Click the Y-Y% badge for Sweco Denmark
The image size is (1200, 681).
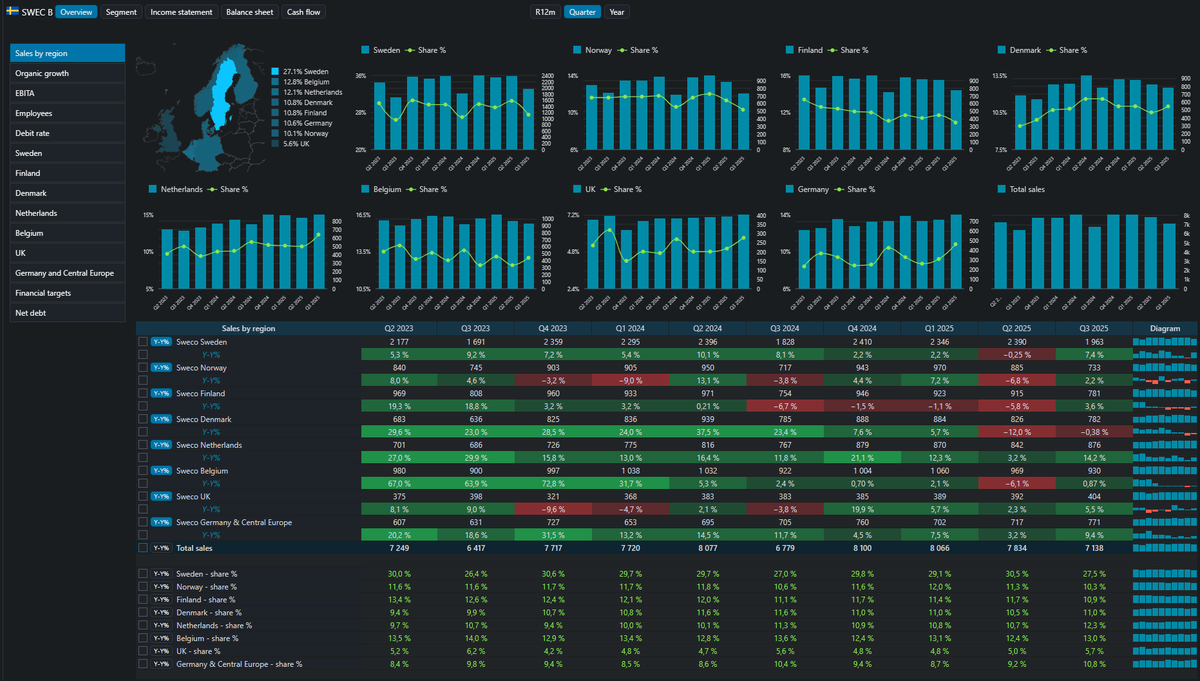[160, 419]
